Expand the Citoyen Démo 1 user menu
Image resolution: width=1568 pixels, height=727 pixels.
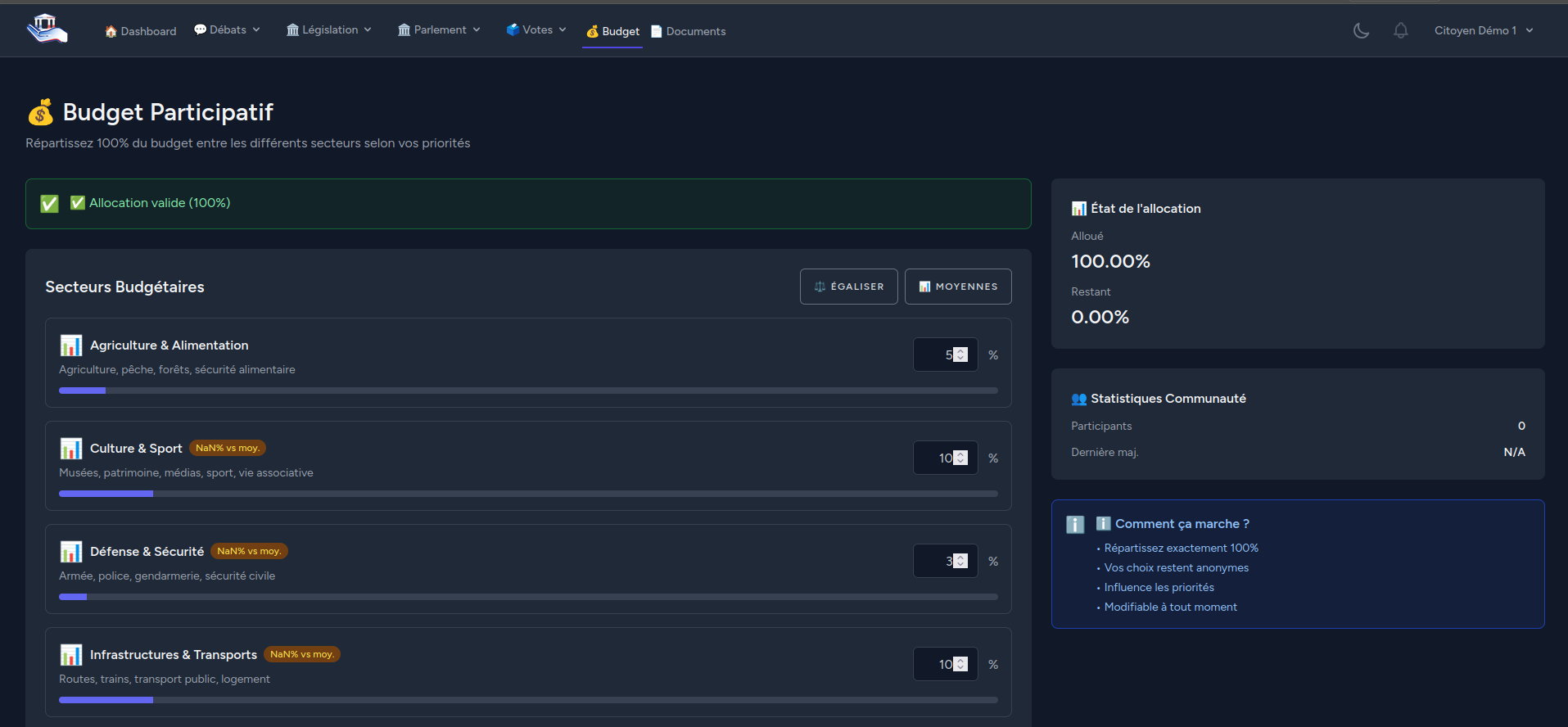tap(1483, 30)
